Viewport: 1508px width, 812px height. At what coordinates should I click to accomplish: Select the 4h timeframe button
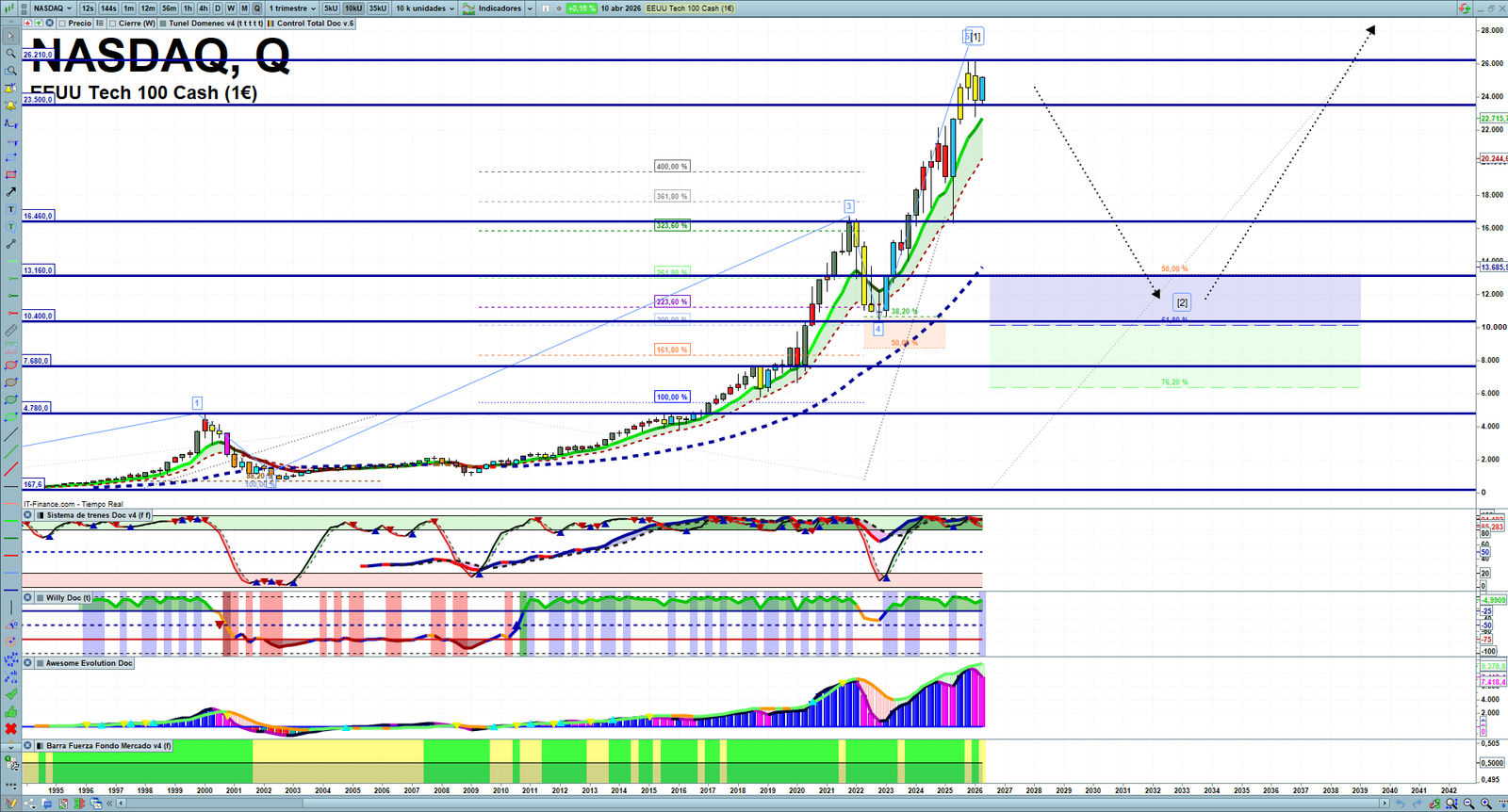pos(204,8)
